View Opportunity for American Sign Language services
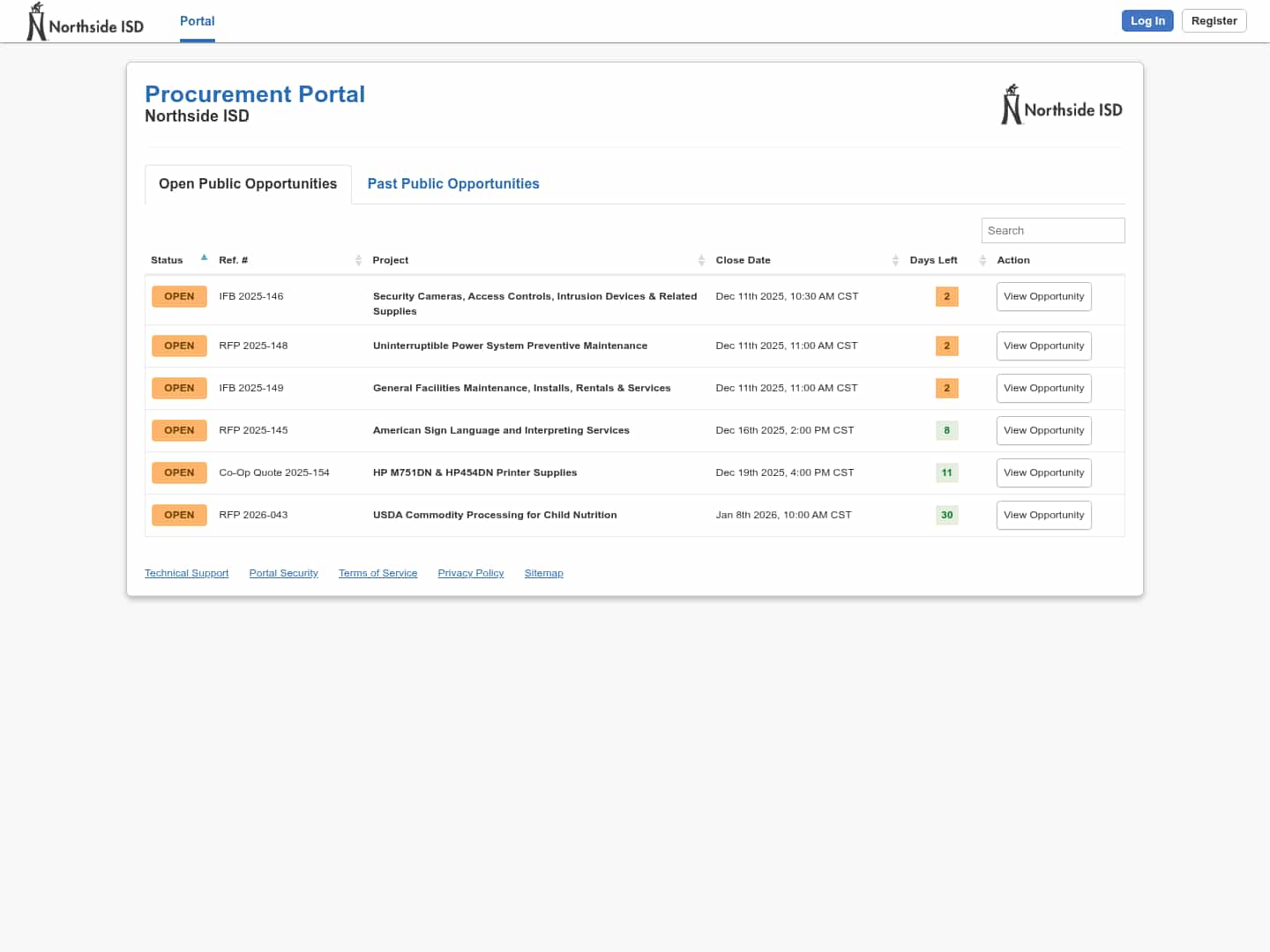 1043,430
